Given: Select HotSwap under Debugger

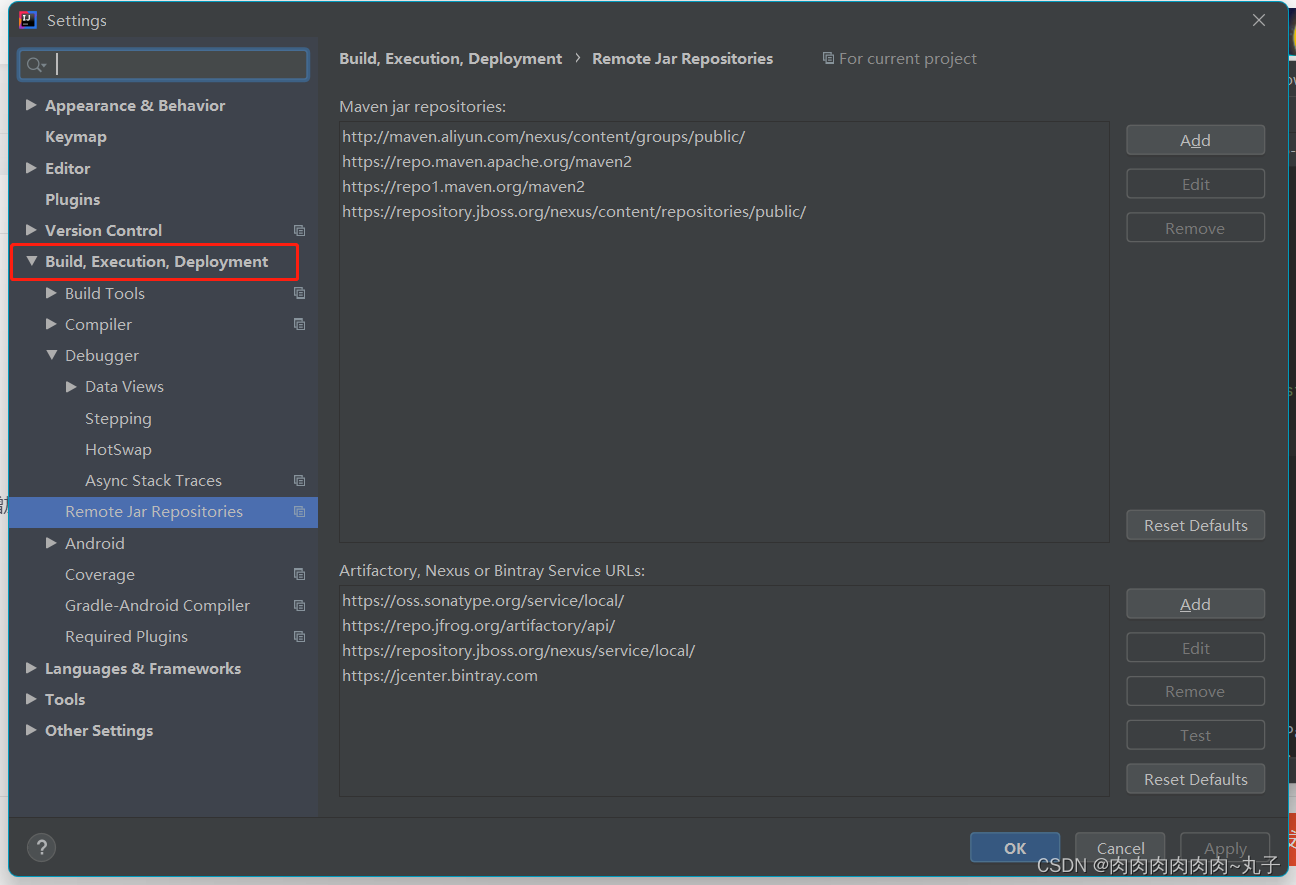Looking at the screenshot, I should [118, 450].
